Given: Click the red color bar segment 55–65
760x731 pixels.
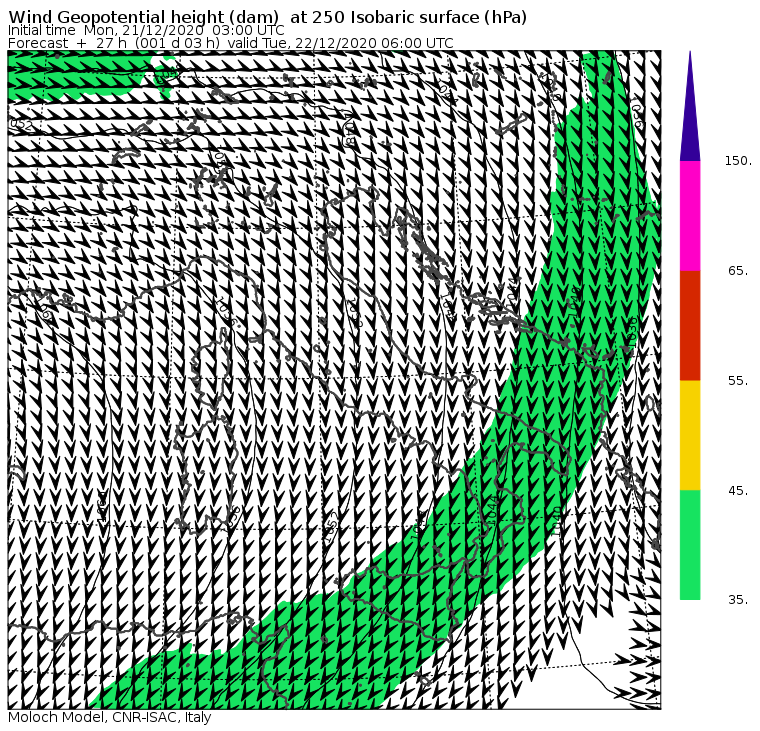Looking at the screenshot, I should tap(690, 325).
